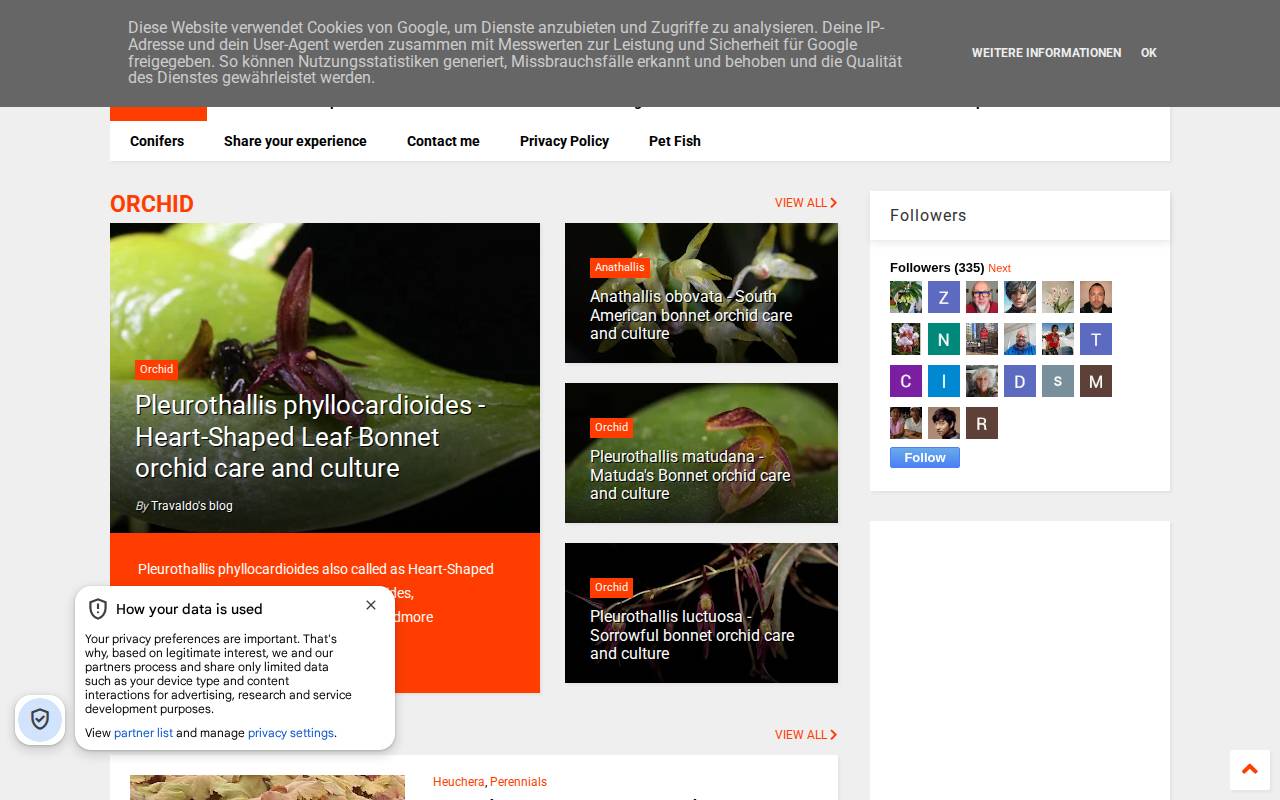Click the Heuchera category link
The width and height of the screenshot is (1280, 800).
click(x=459, y=782)
